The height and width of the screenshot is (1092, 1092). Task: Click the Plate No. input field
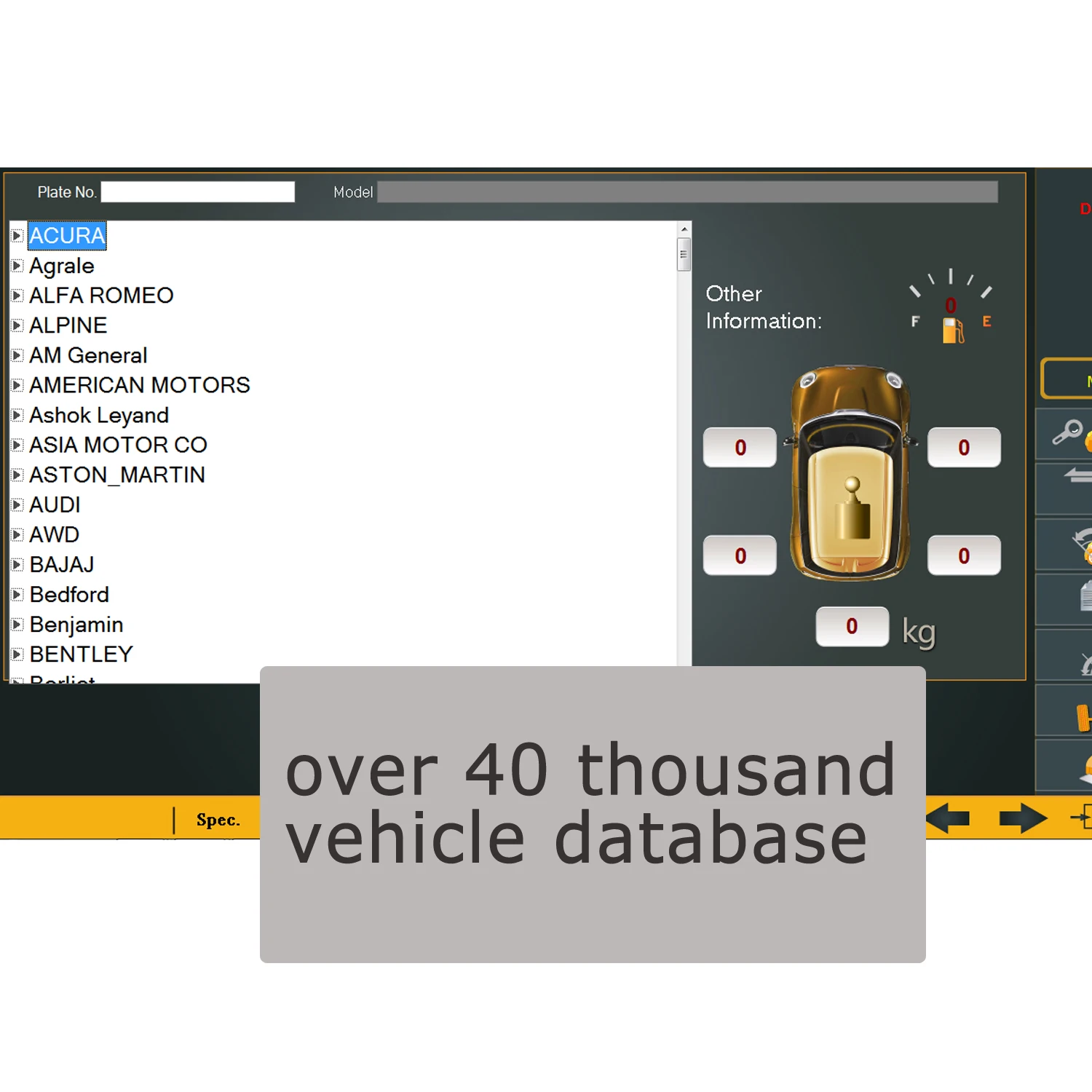tap(198, 191)
